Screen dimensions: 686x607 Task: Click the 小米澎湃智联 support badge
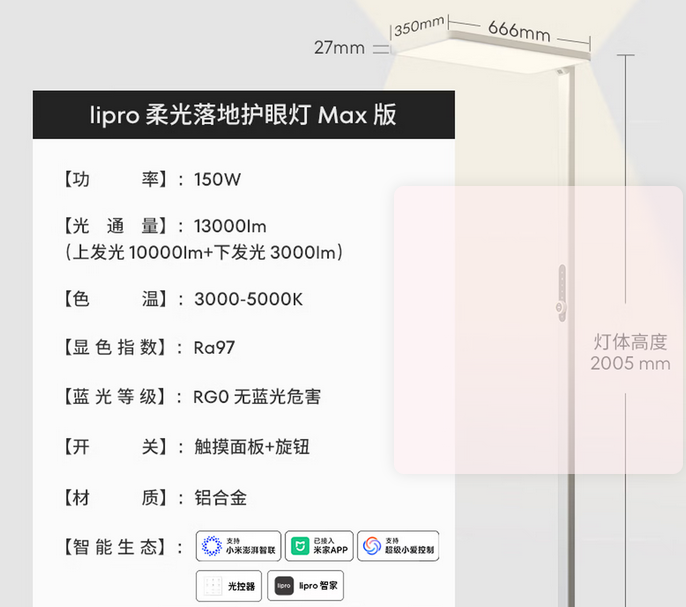pyautogui.click(x=238, y=546)
